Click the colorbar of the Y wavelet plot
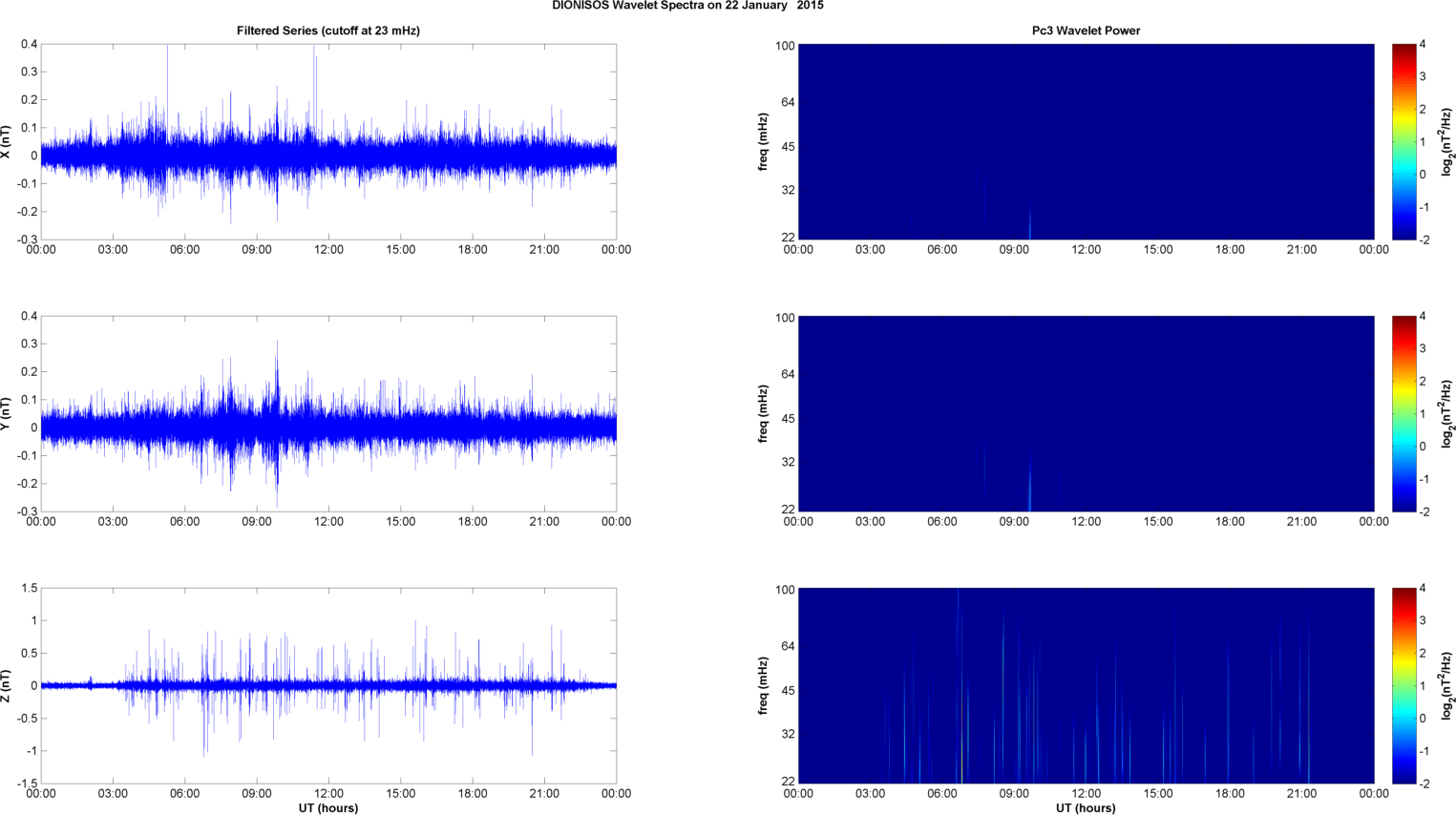The image size is (1456, 815). coord(1403,414)
